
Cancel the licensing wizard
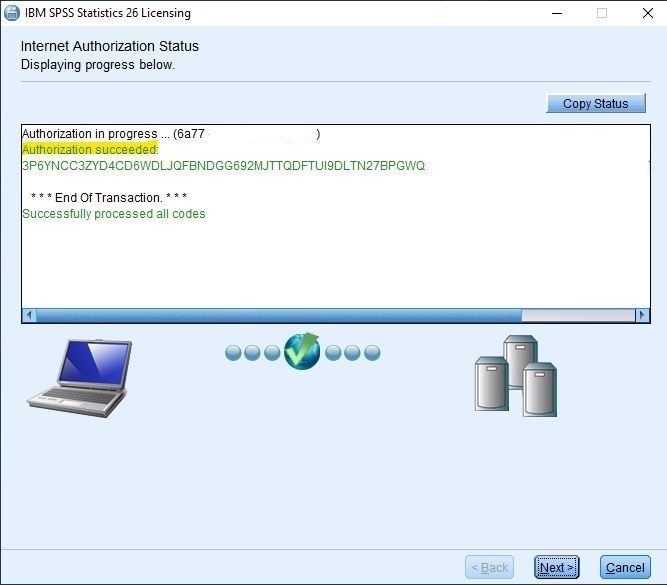pyautogui.click(x=625, y=567)
